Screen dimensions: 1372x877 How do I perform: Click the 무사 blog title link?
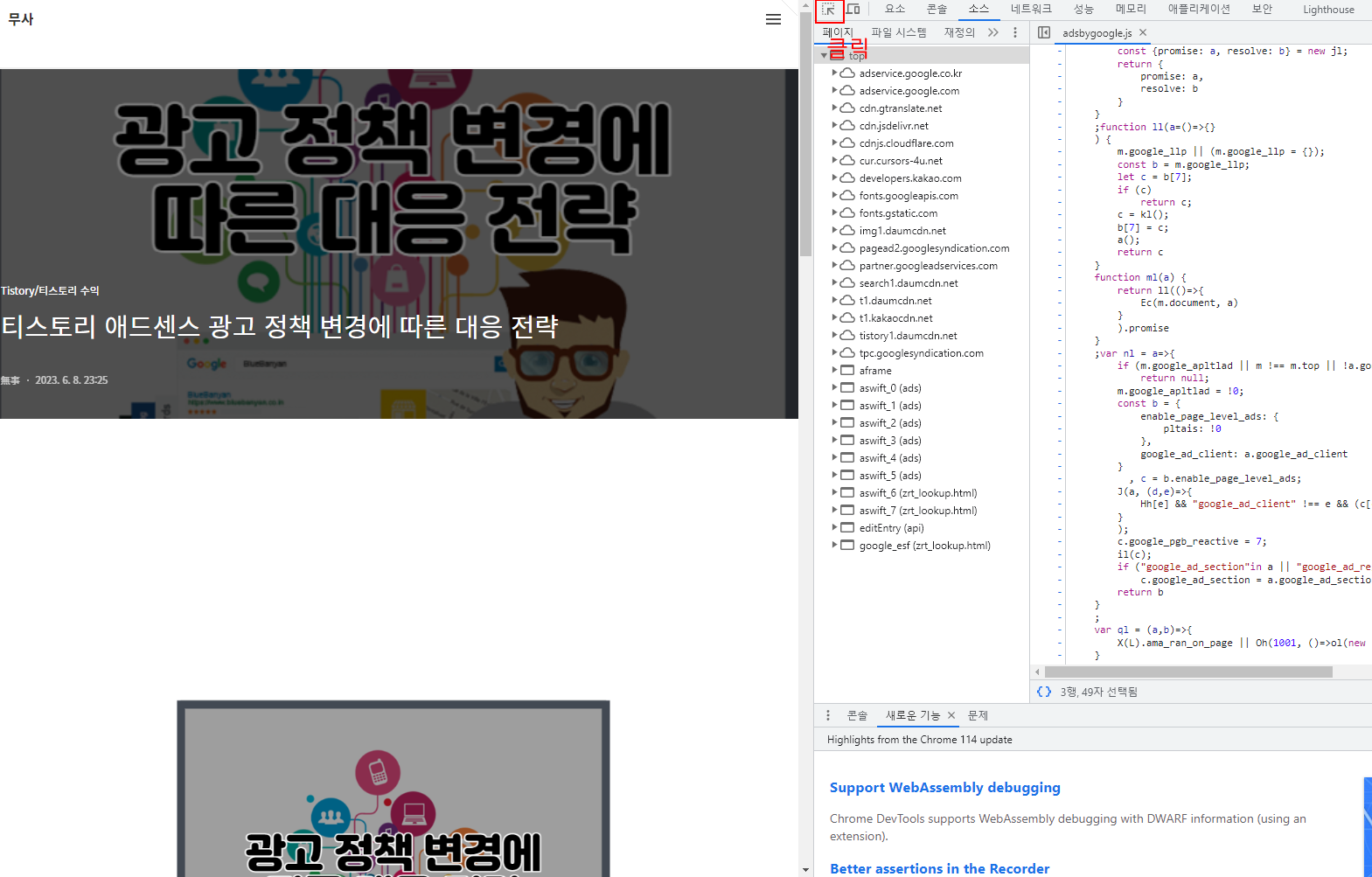[21, 19]
